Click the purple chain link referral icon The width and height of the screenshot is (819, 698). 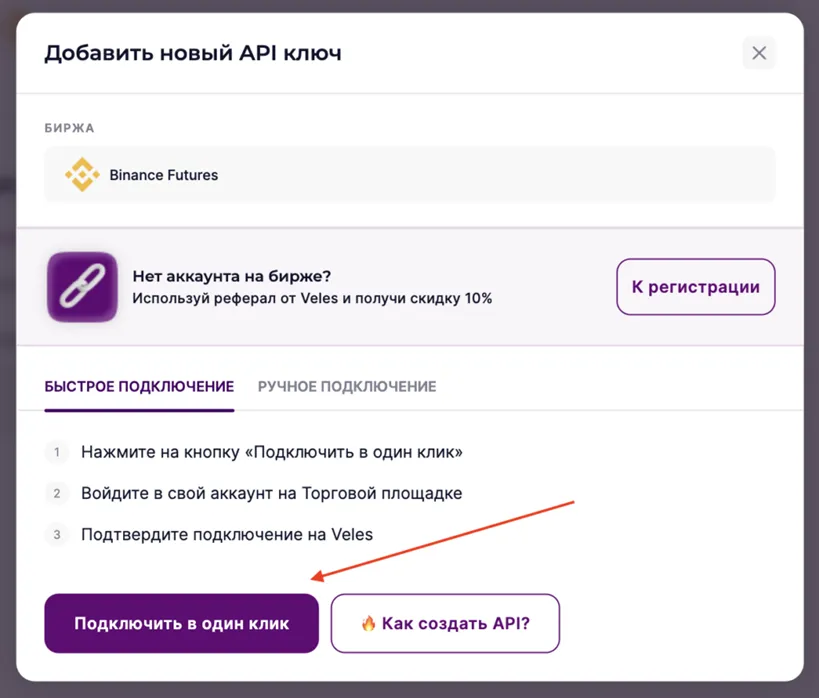pyautogui.click(x=82, y=287)
